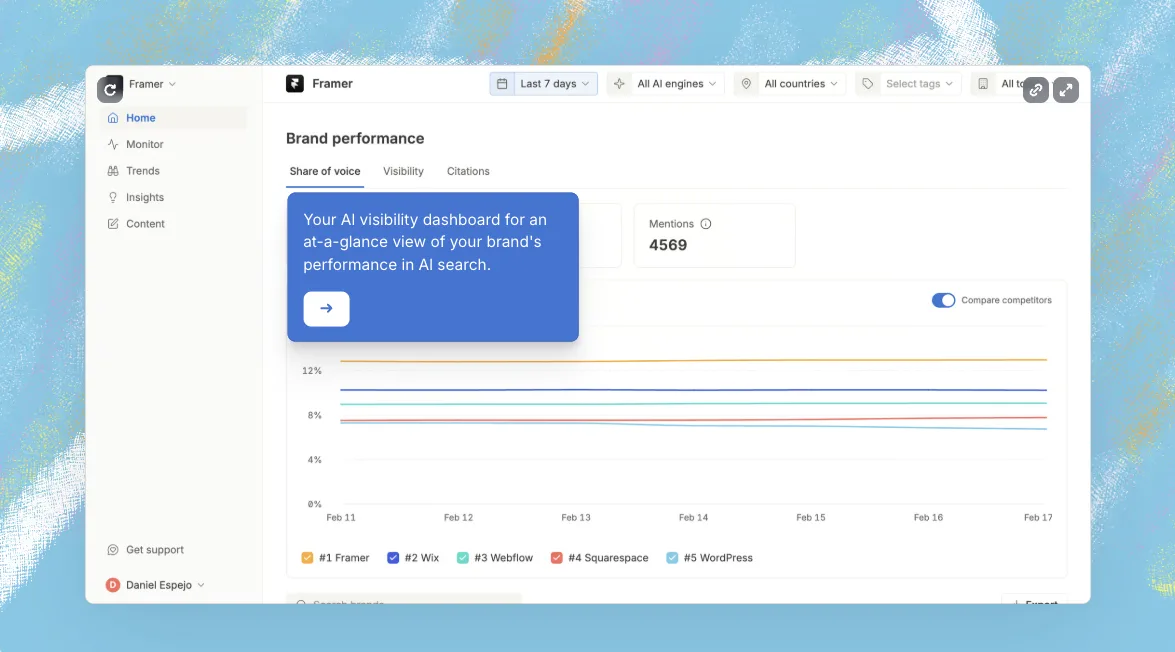1175x652 pixels.
Task: Switch to the Visibility tab
Action: (403, 172)
